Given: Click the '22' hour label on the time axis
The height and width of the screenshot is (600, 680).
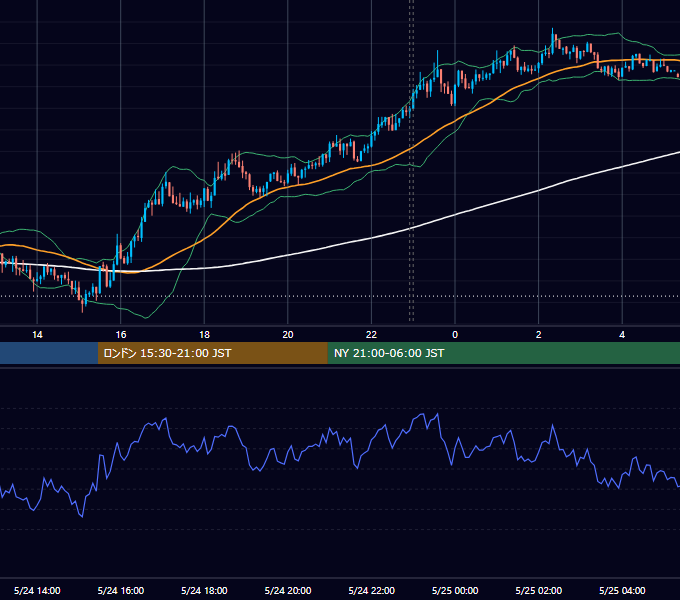Looking at the screenshot, I should (x=371, y=335).
